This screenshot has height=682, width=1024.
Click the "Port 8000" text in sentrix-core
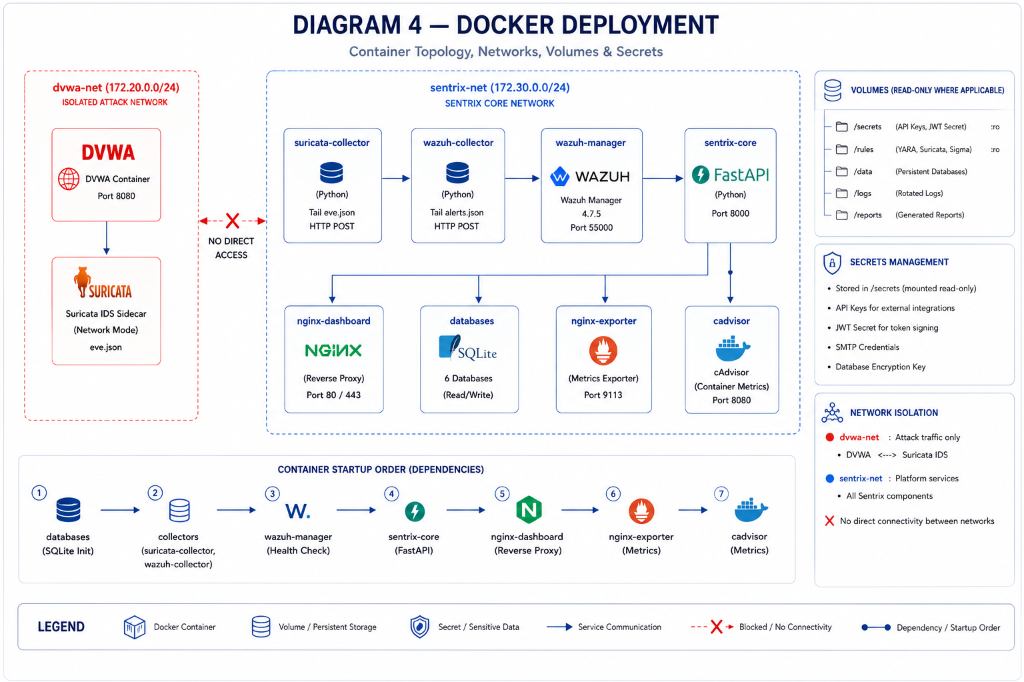click(x=730, y=213)
